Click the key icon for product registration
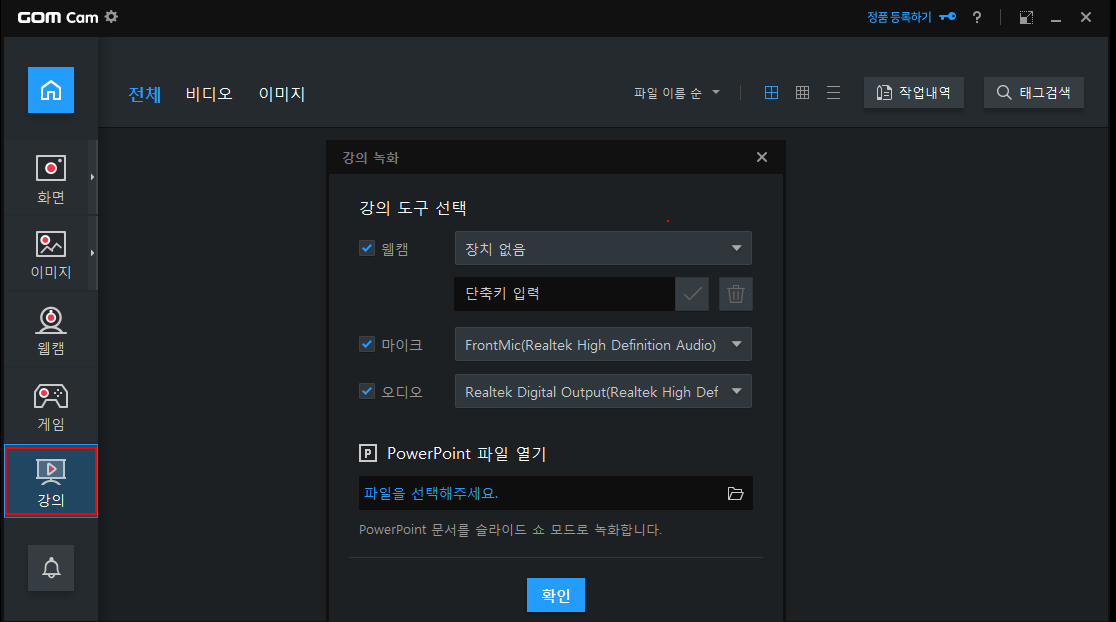 click(x=947, y=16)
